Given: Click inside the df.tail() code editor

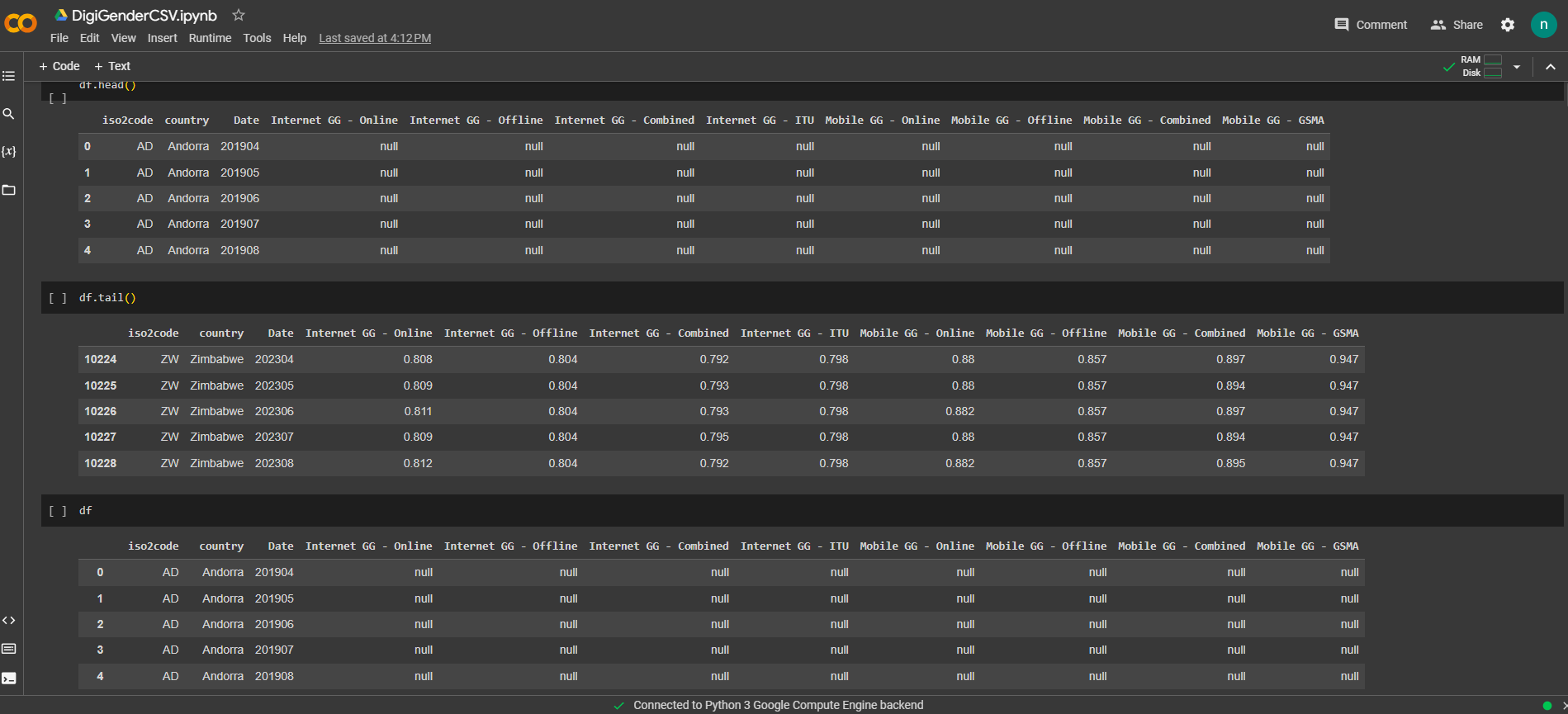Looking at the screenshot, I should pos(820,298).
